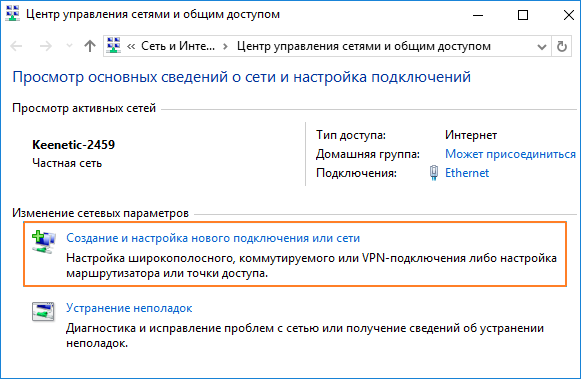Refresh the Network and Sharing Center view

pyautogui.click(x=562, y=46)
